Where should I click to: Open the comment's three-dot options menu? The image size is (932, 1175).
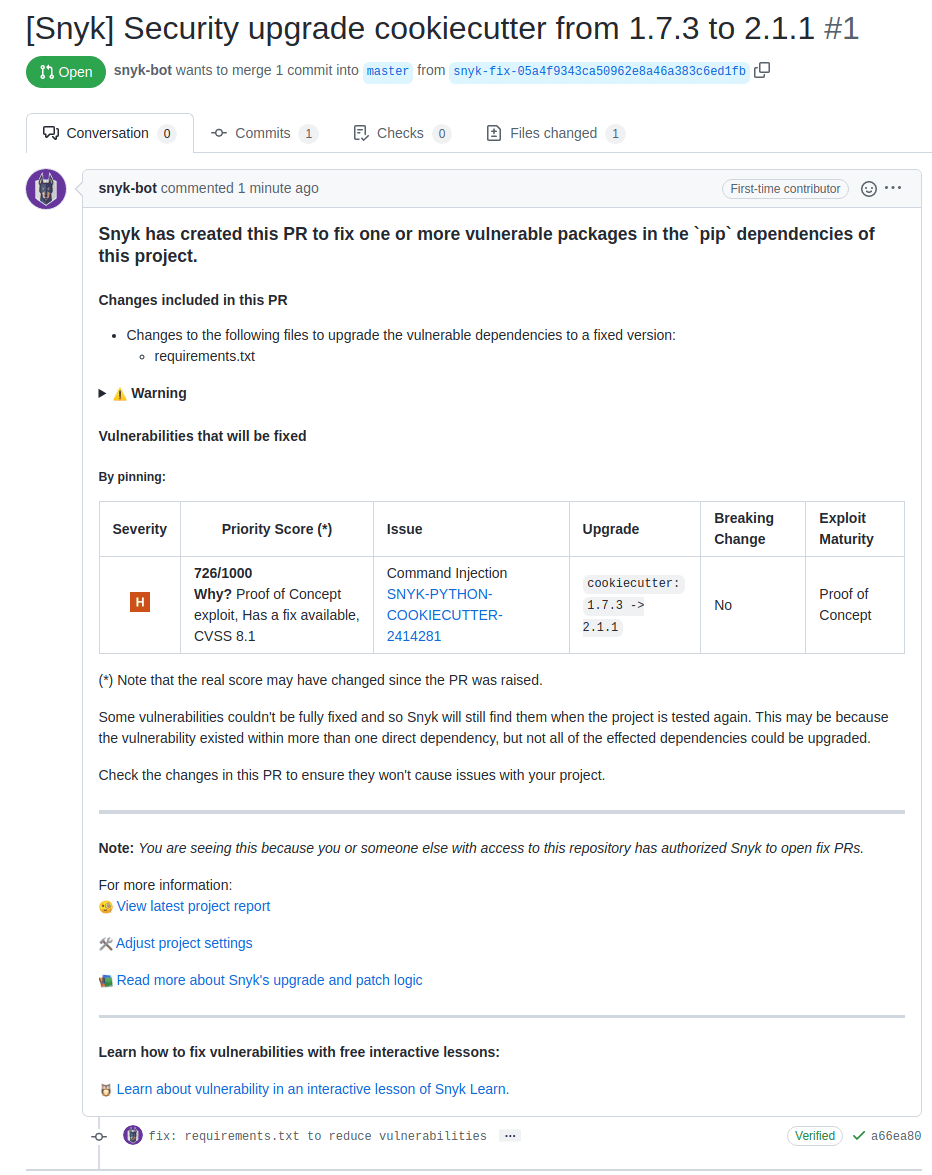tap(893, 188)
